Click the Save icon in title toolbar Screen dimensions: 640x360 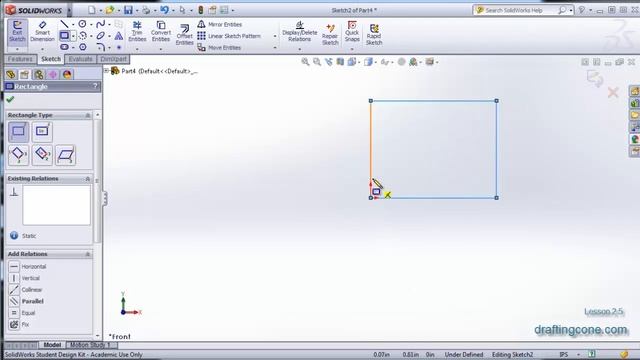tap(128, 10)
